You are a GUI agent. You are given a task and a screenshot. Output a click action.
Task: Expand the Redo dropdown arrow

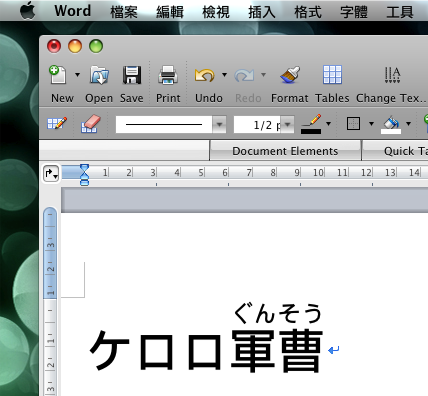pos(263,75)
